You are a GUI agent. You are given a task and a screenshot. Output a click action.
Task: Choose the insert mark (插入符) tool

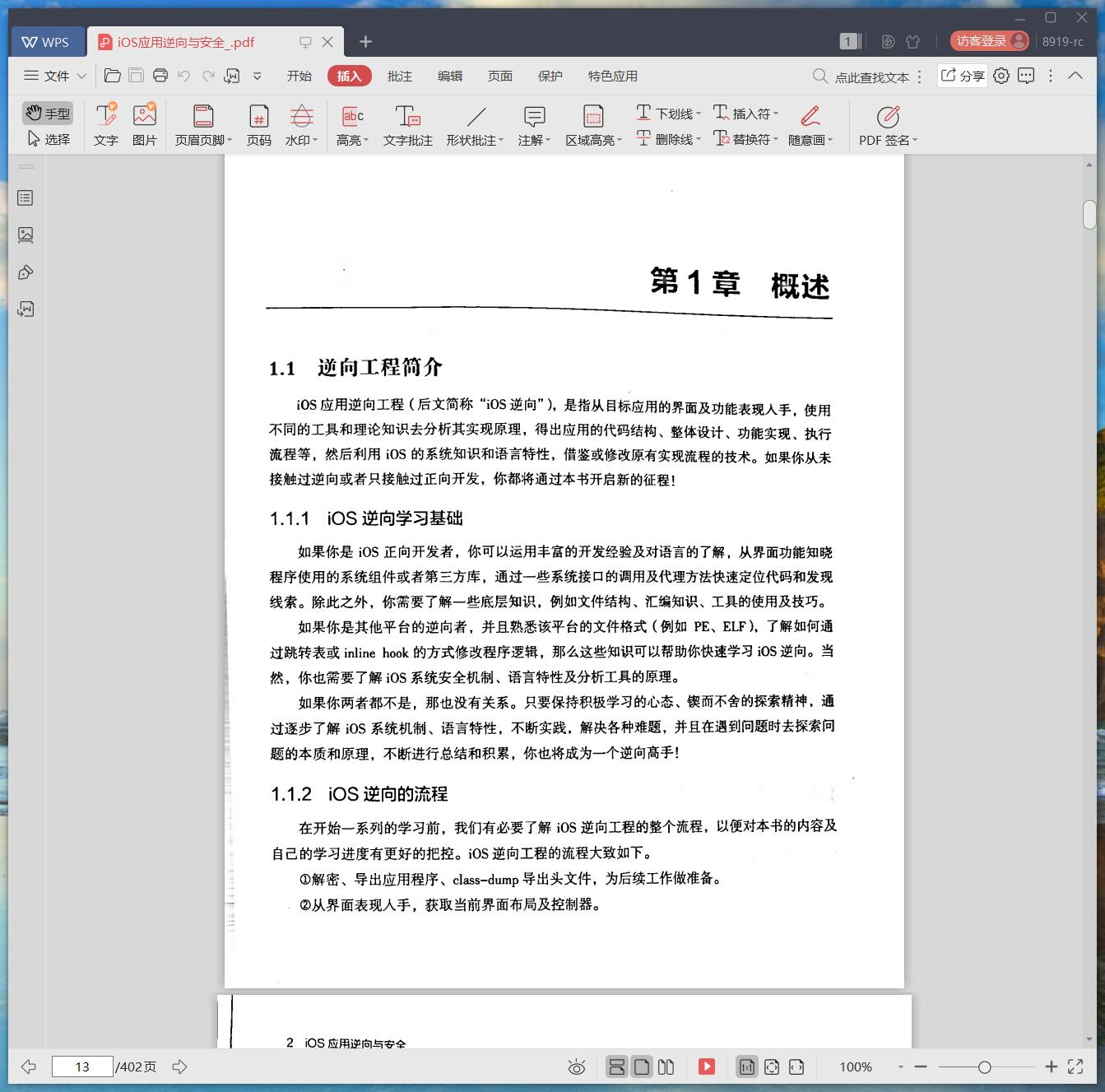(x=745, y=114)
